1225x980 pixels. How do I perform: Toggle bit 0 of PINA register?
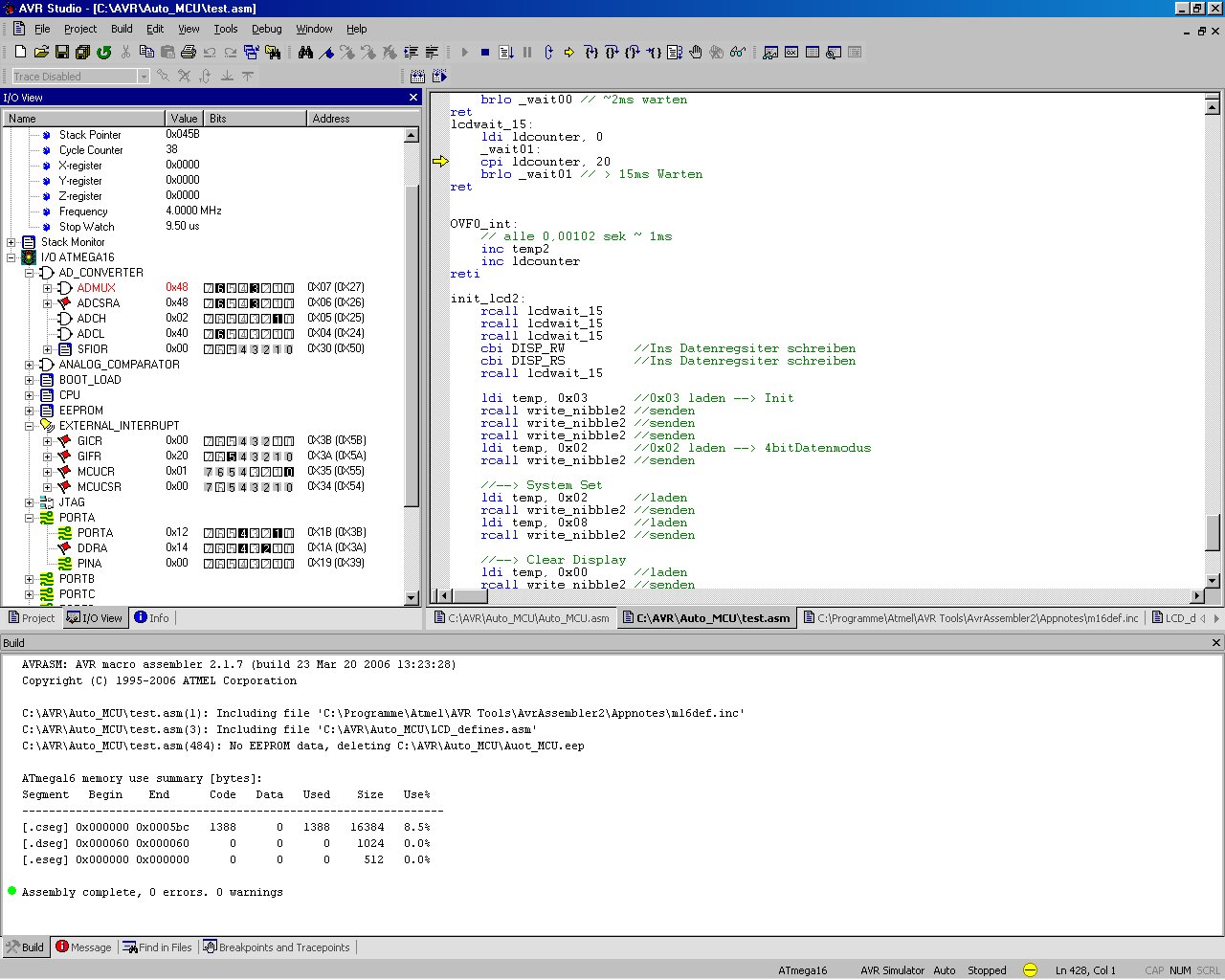[289, 564]
